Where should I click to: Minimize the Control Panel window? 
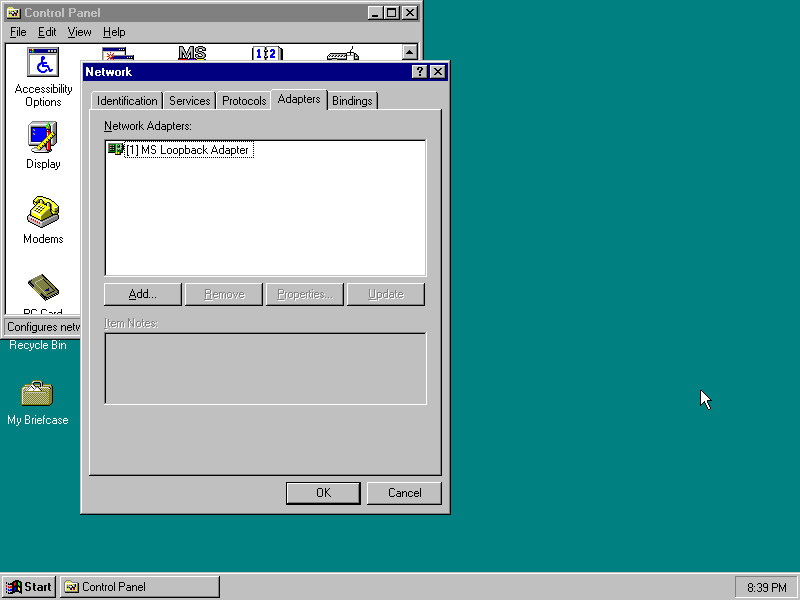point(376,13)
